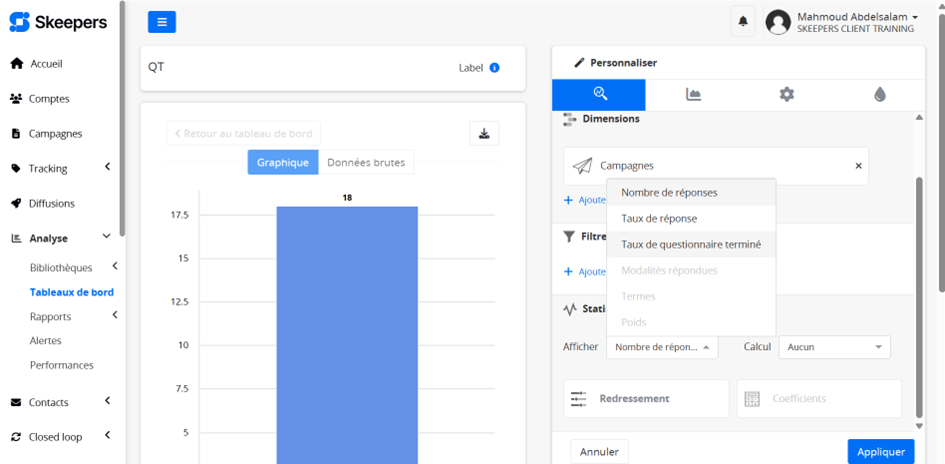
Task: Open the chart type tab icon
Action: (x=693, y=94)
